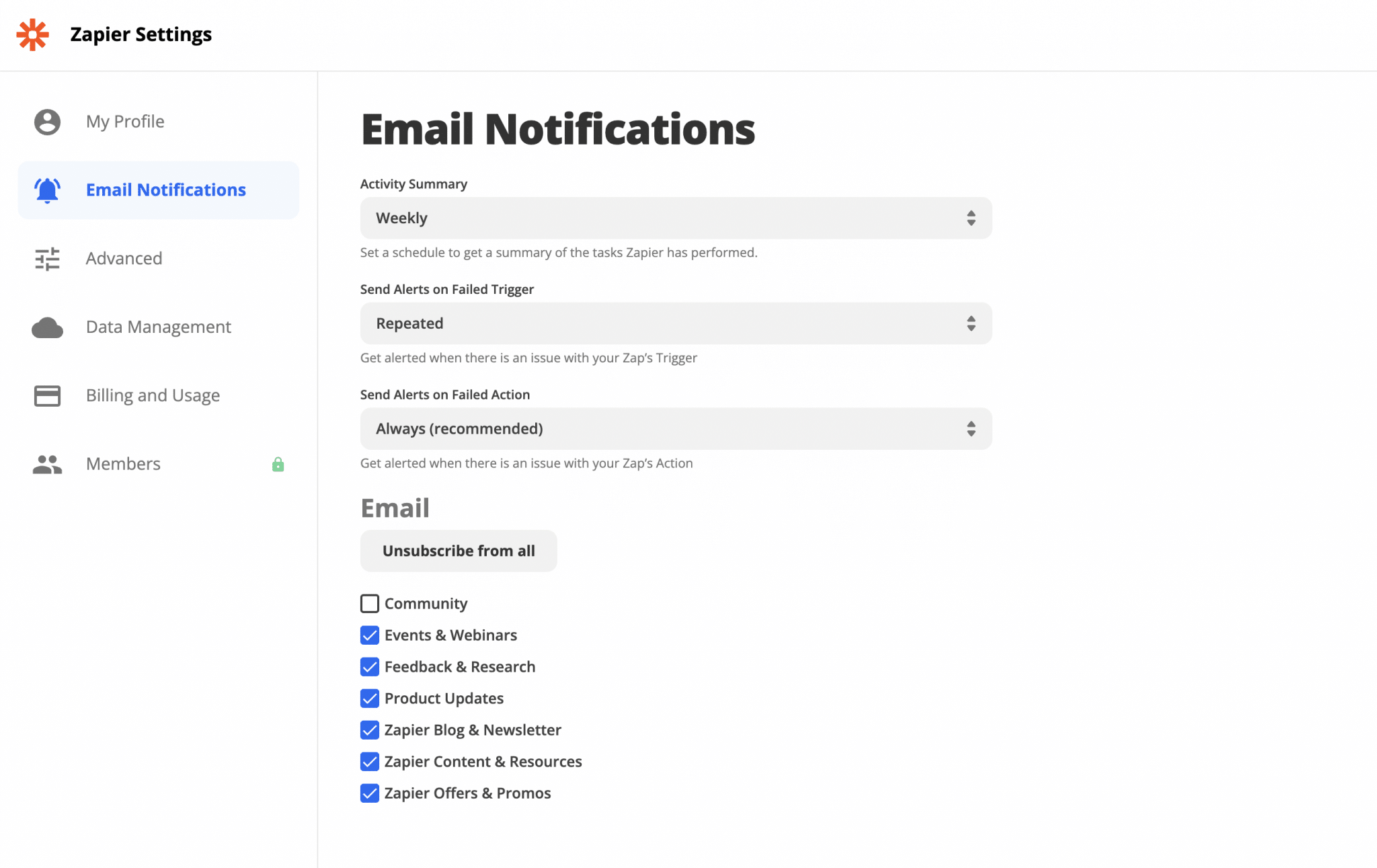Click the Members lock icon

(278, 464)
